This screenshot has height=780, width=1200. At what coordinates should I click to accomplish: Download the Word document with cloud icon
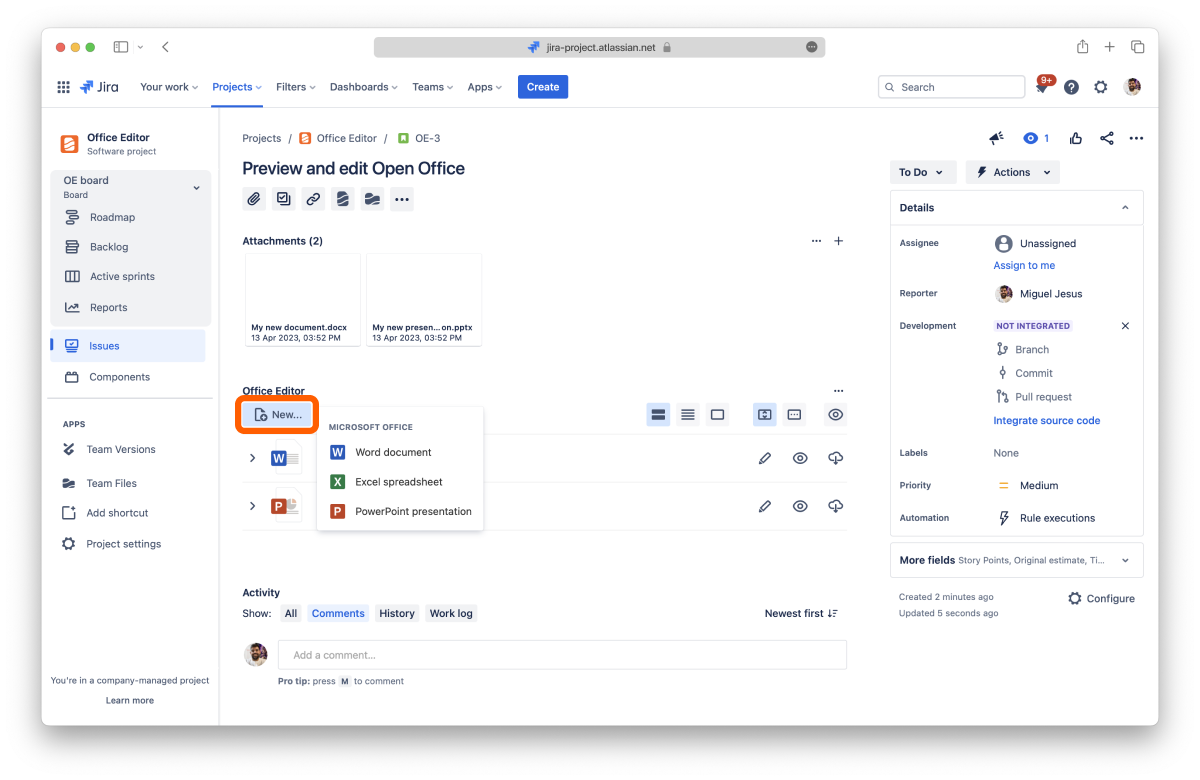tap(836, 458)
